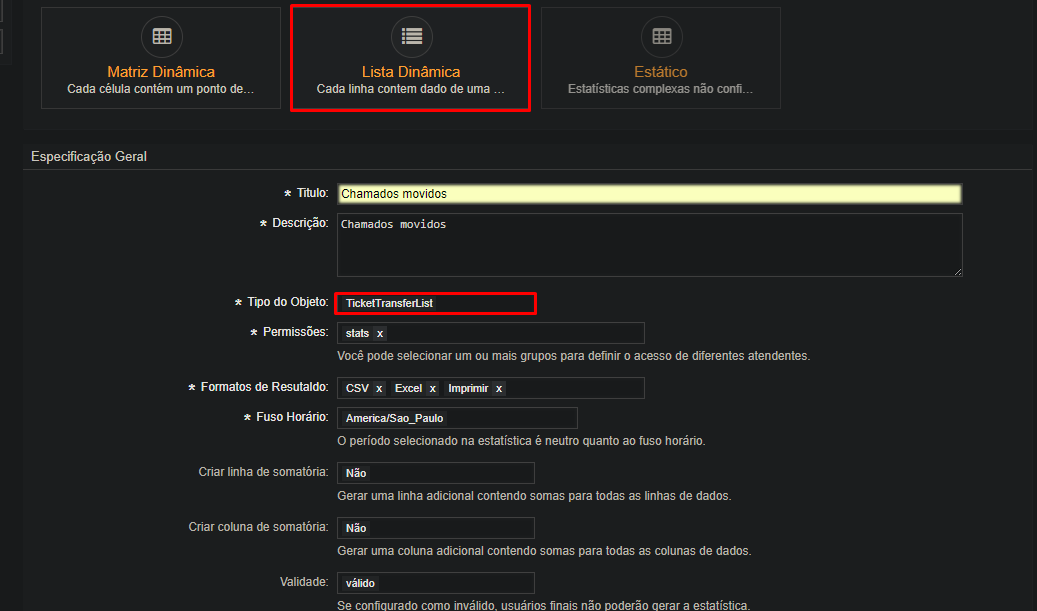The image size is (1037, 611).
Task: Click the Criar linha de somatória label
Action: 263,471
